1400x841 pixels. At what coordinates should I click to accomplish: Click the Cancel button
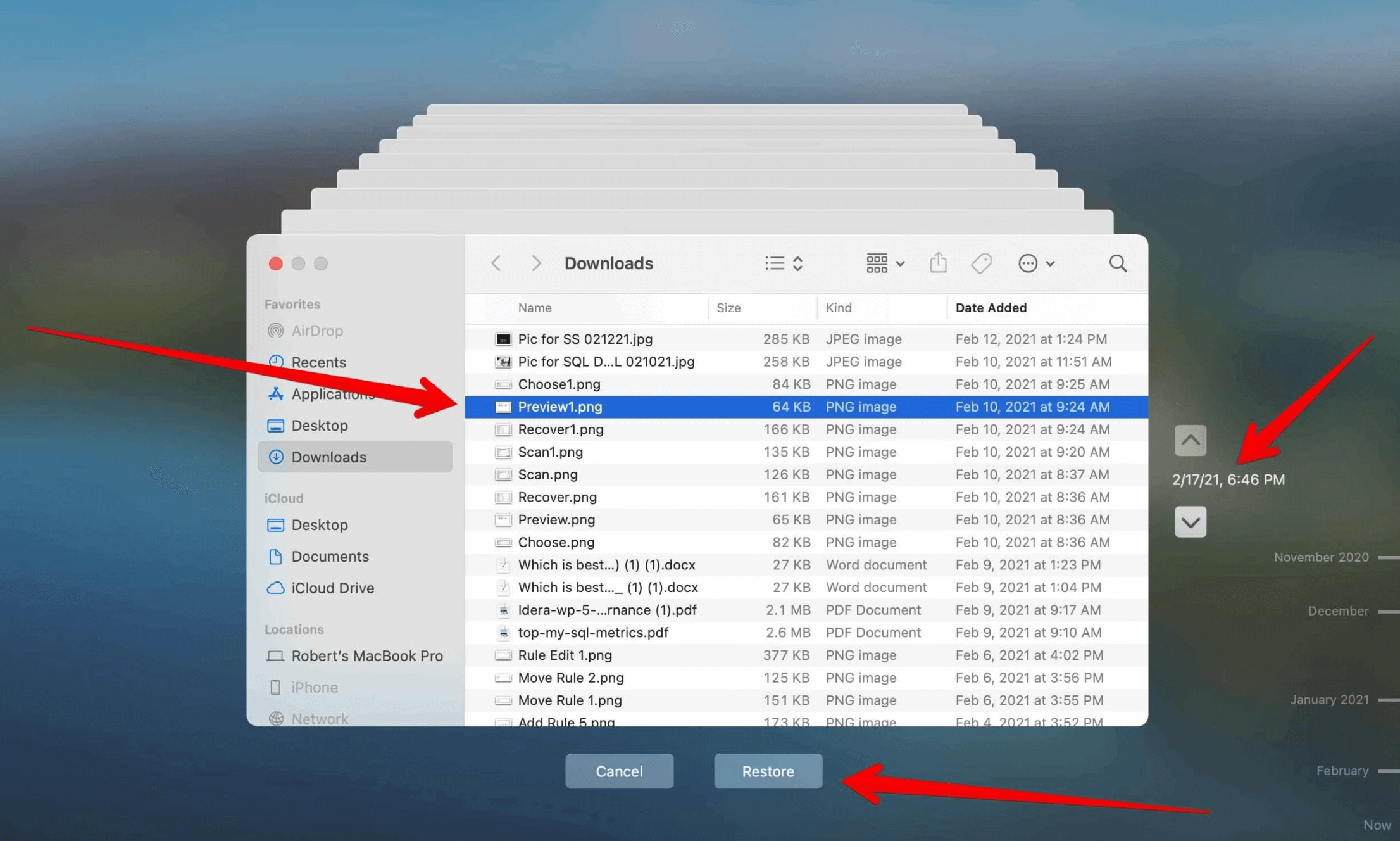pyautogui.click(x=619, y=771)
